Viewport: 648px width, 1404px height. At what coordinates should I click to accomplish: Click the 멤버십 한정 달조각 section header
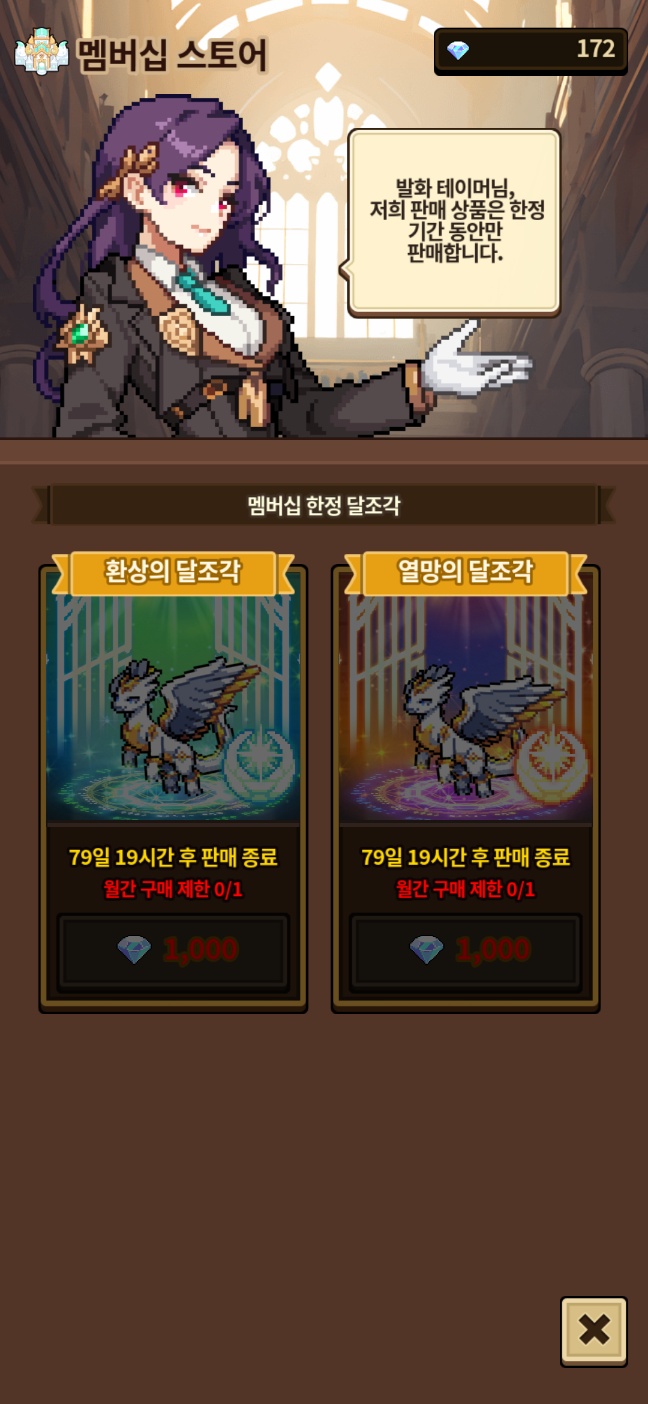(323, 505)
